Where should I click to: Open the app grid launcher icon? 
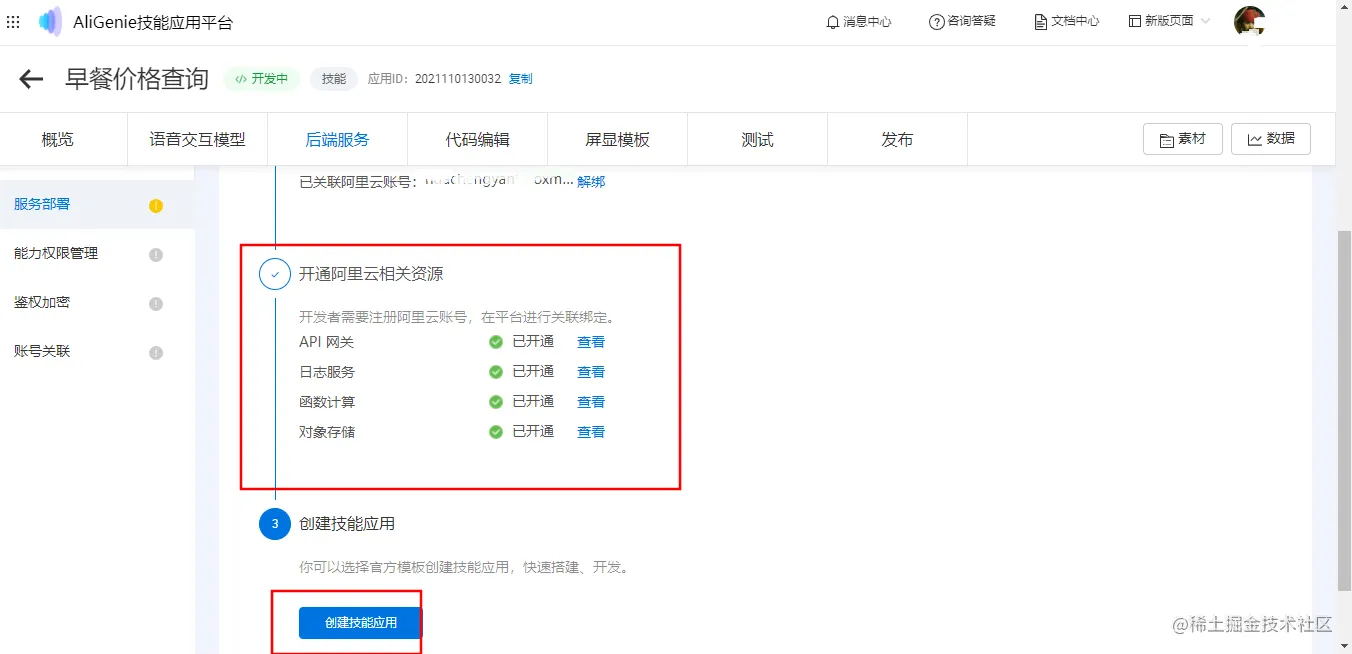tap(13, 21)
